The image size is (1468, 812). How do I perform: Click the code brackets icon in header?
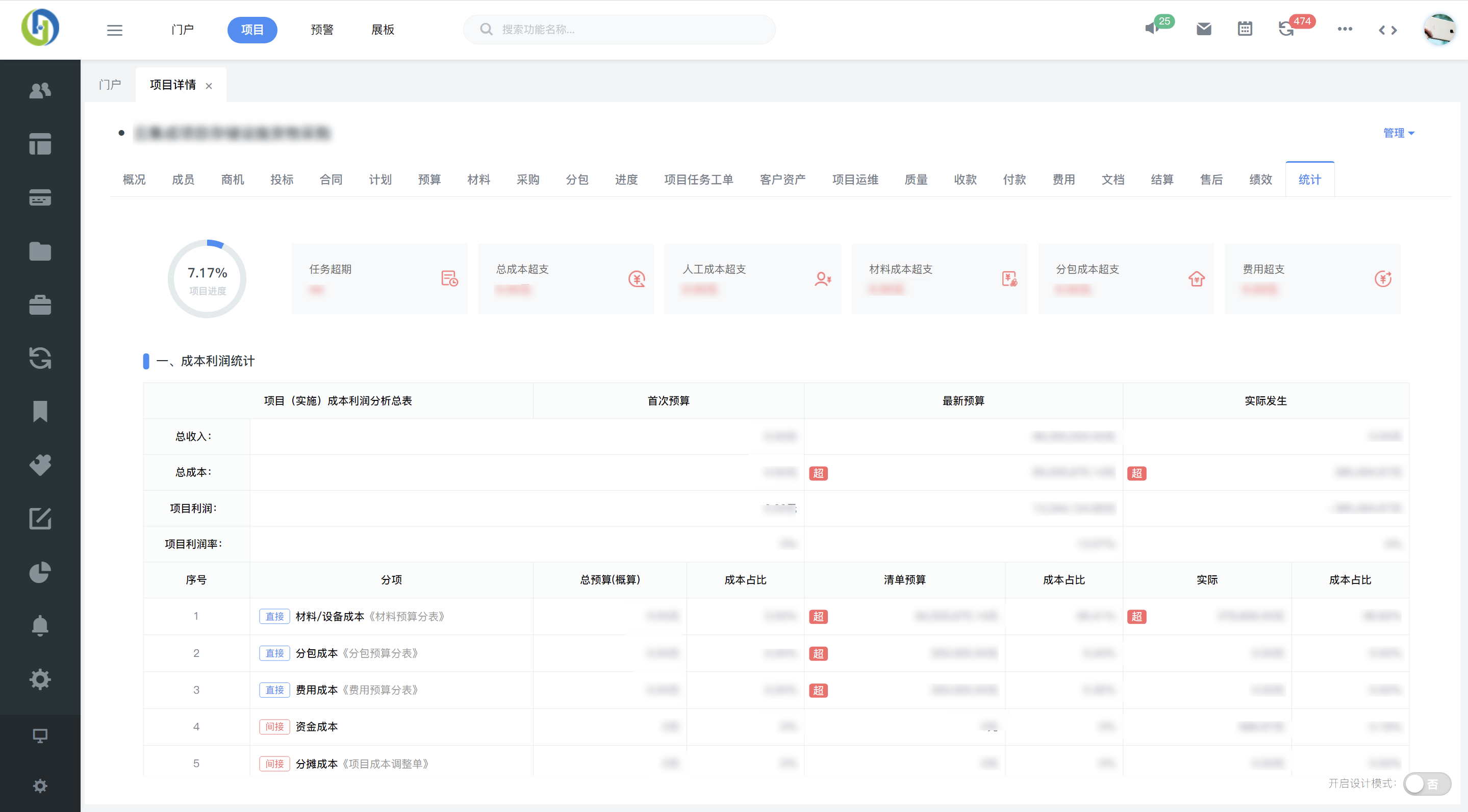coord(1387,30)
